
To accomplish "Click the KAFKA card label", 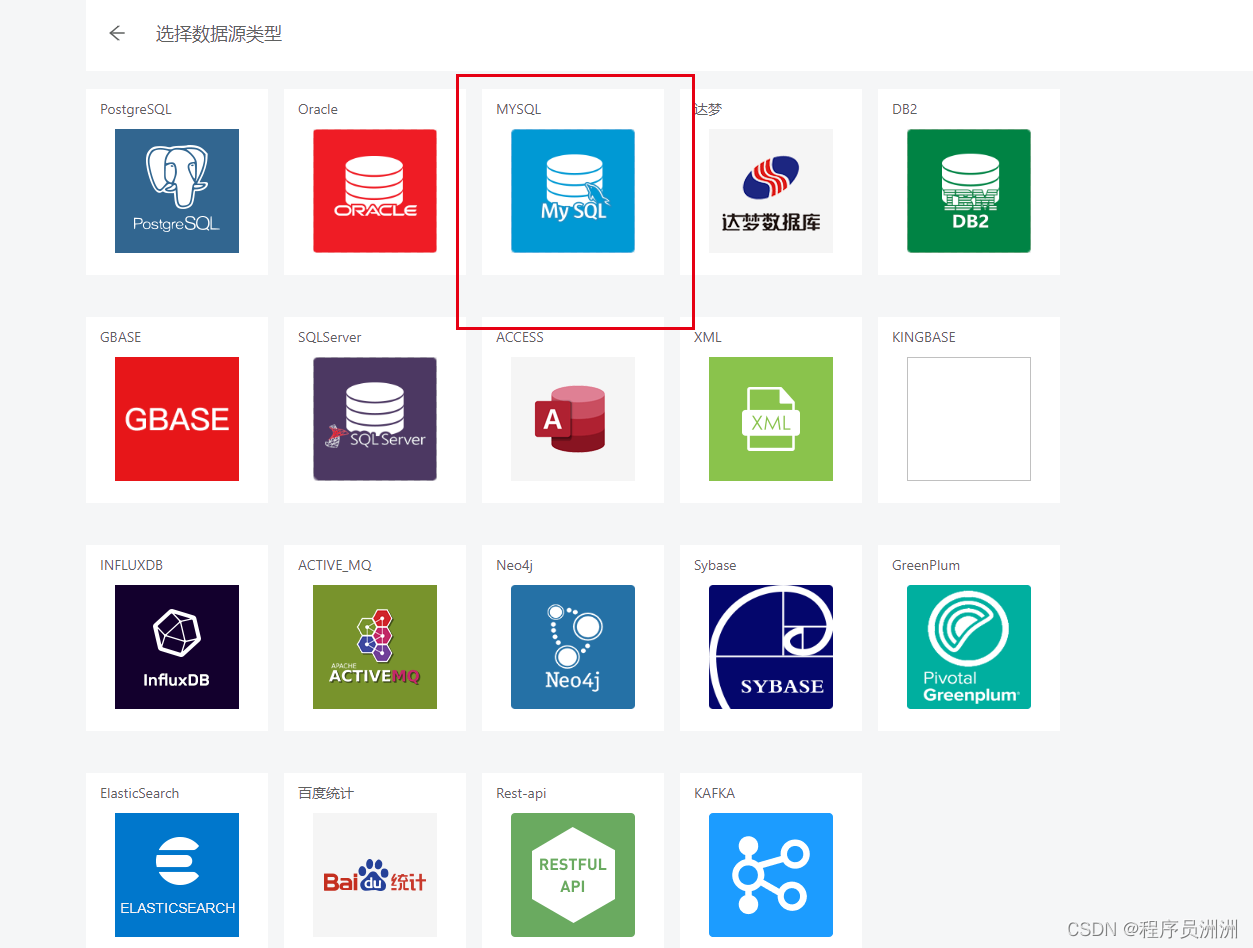I will [x=714, y=793].
